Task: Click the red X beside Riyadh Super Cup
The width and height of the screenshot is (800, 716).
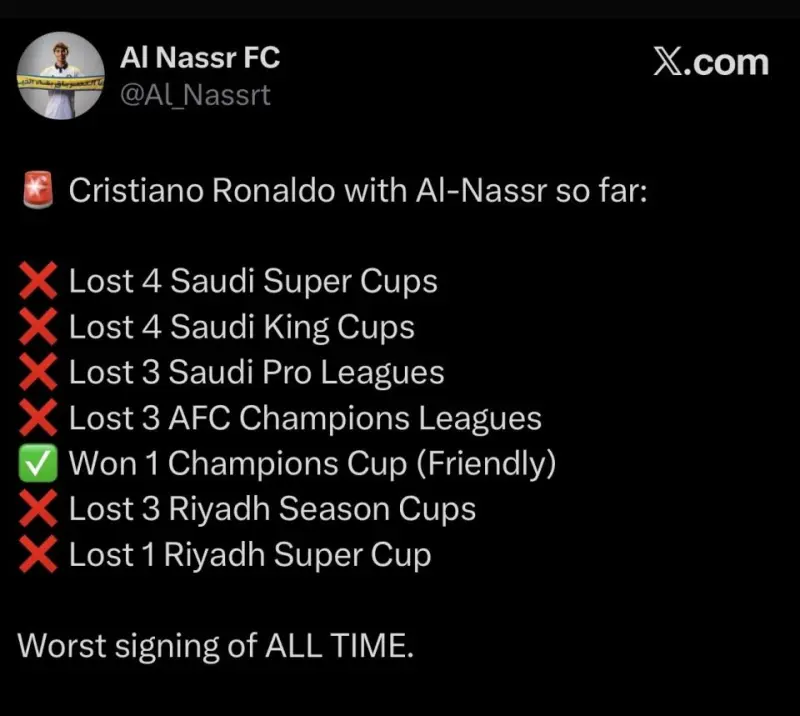Action: click(x=37, y=555)
